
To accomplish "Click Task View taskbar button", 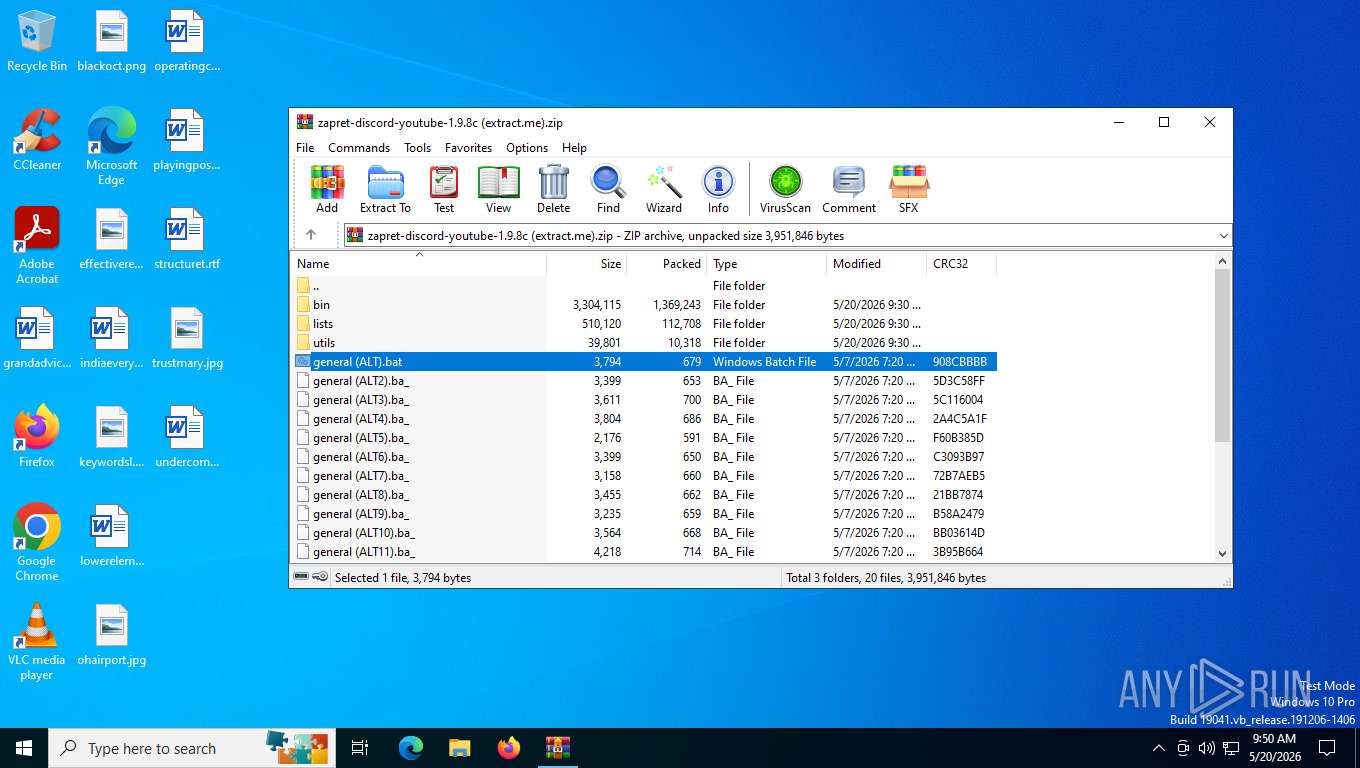I will click(x=360, y=748).
